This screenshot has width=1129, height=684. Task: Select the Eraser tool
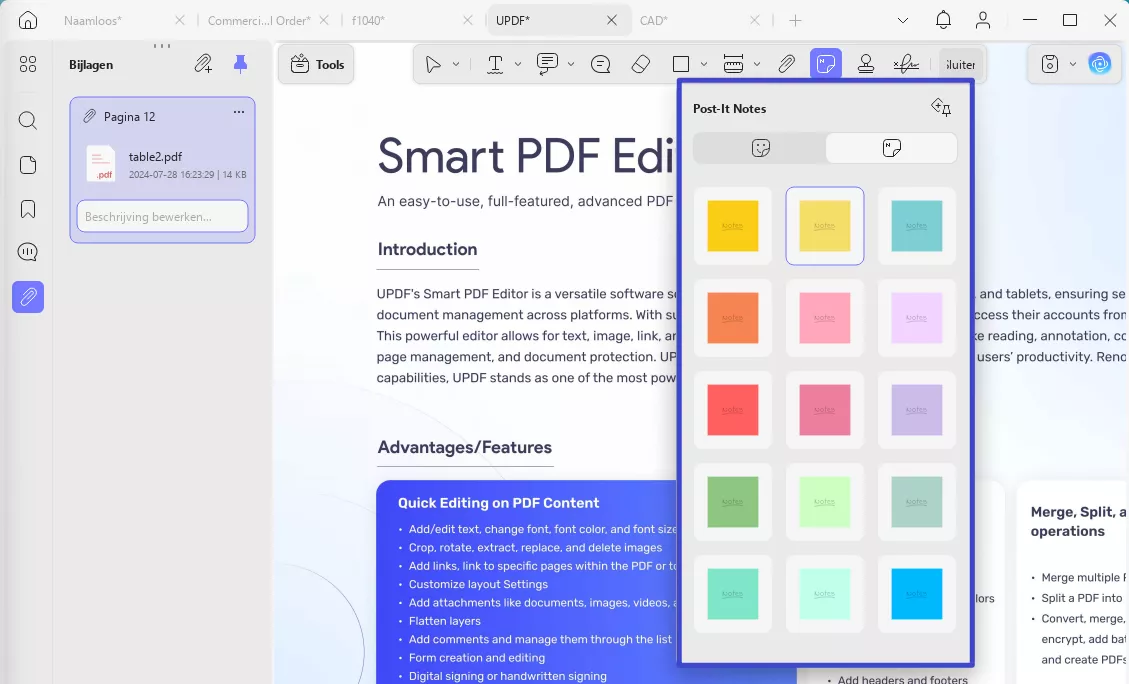click(641, 65)
